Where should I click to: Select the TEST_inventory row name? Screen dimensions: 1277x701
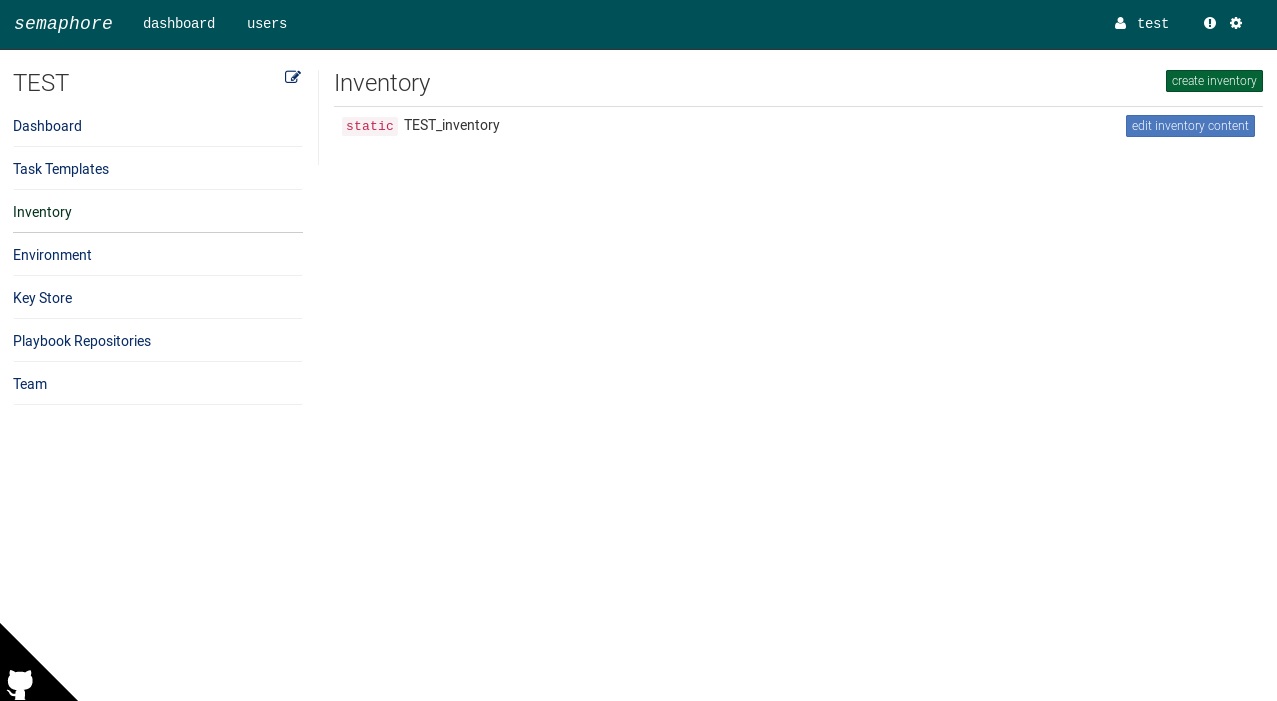(452, 125)
